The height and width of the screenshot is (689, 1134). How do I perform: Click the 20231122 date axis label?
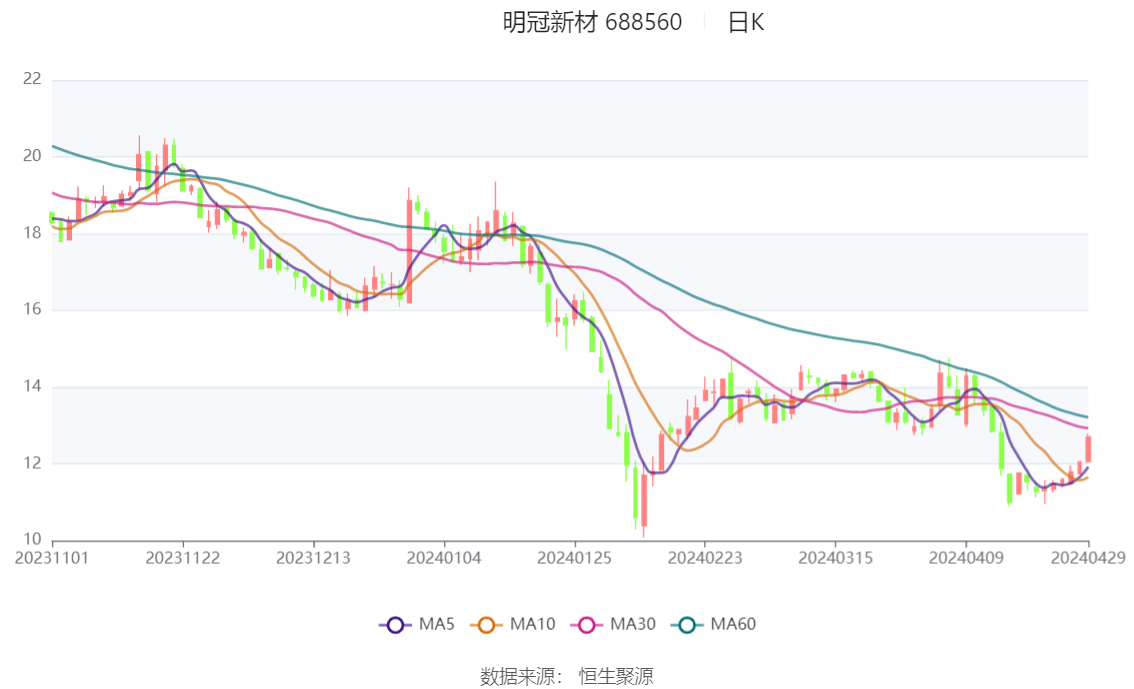(x=183, y=558)
